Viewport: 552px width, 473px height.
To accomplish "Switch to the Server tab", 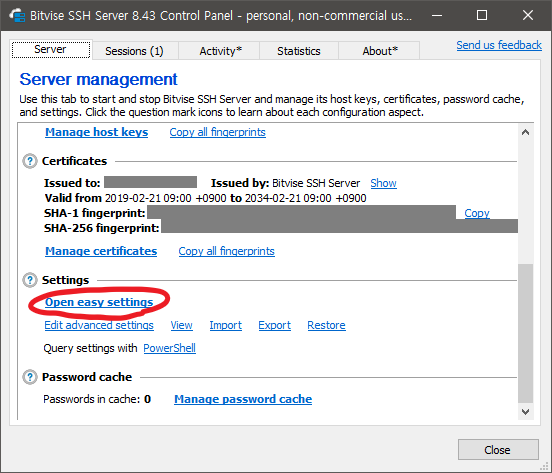I will point(51,50).
